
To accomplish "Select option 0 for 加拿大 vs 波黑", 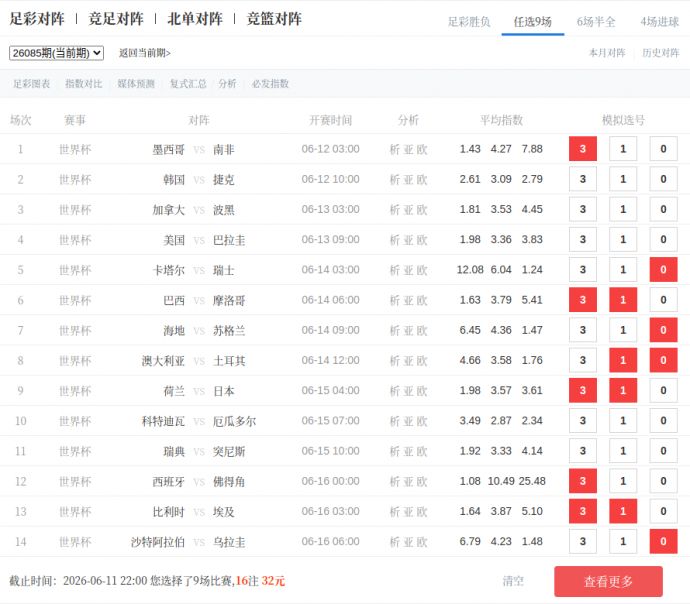I will click(663, 209).
